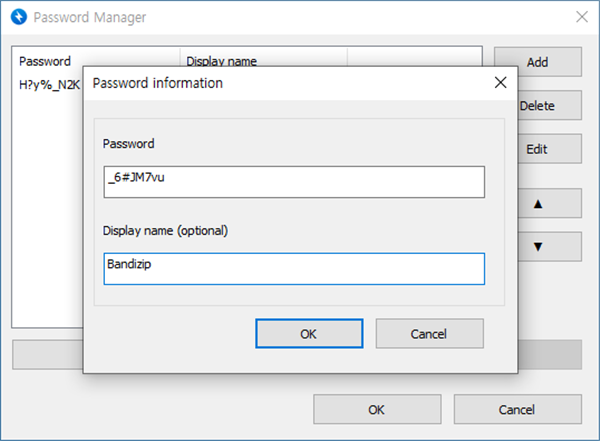Click the Bandizip icon in title bar
The width and height of the screenshot is (600, 441).
[16, 17]
